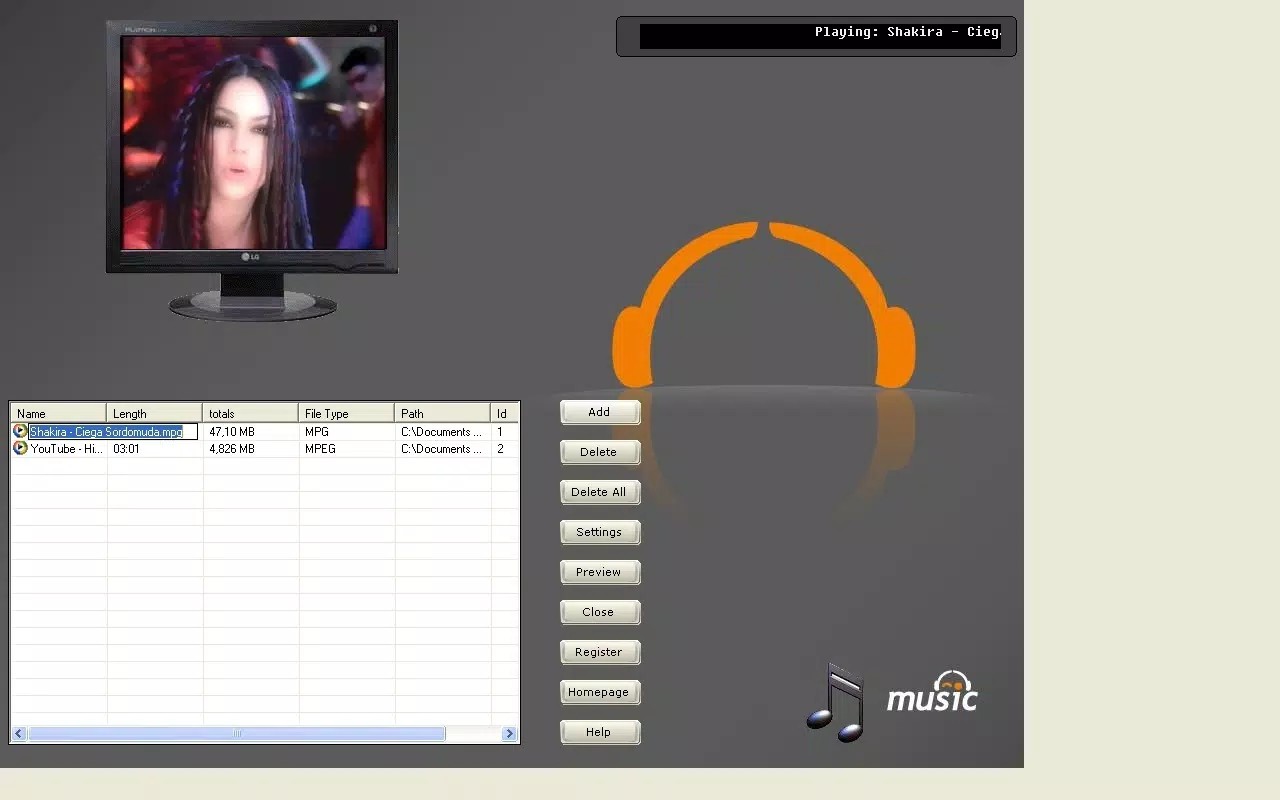Open Help
The width and height of the screenshot is (1280, 800).
click(599, 732)
